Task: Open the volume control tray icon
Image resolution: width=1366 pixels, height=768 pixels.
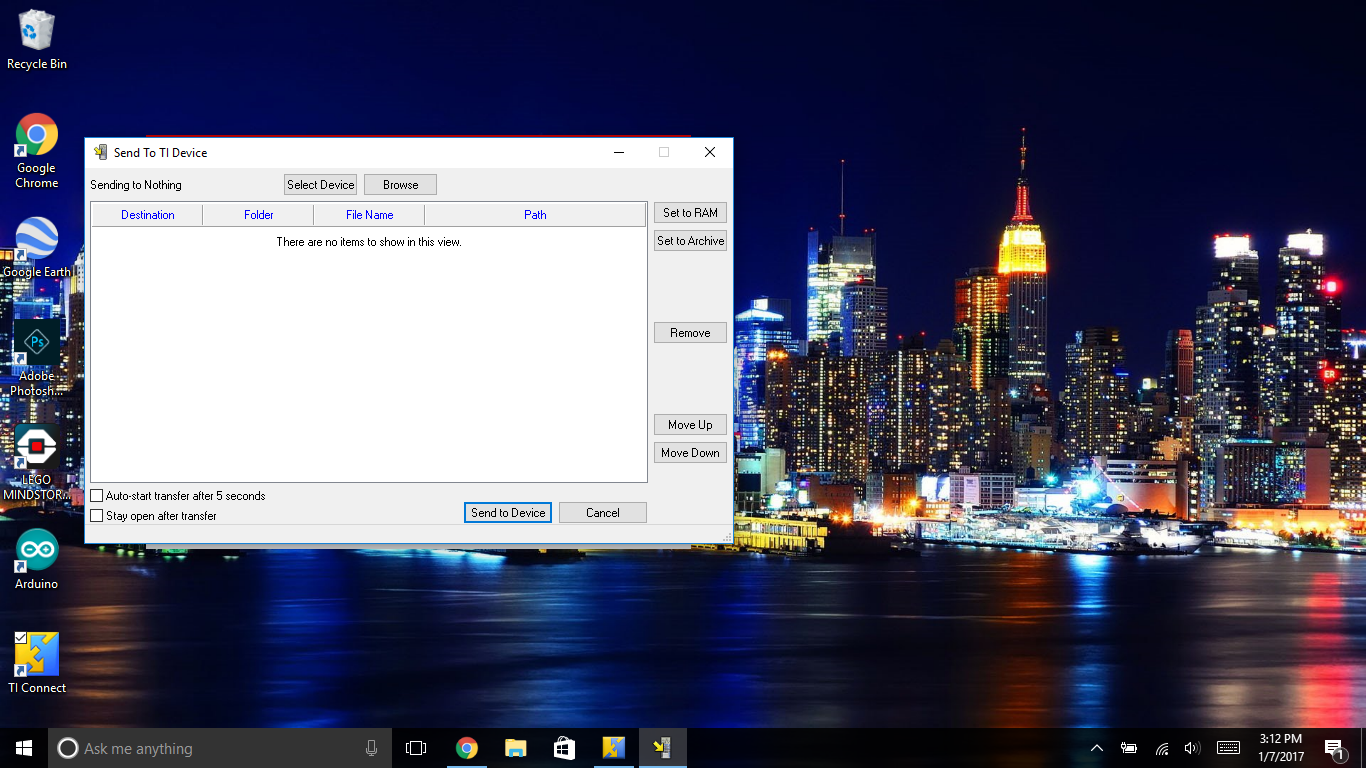Action: pos(1191,748)
